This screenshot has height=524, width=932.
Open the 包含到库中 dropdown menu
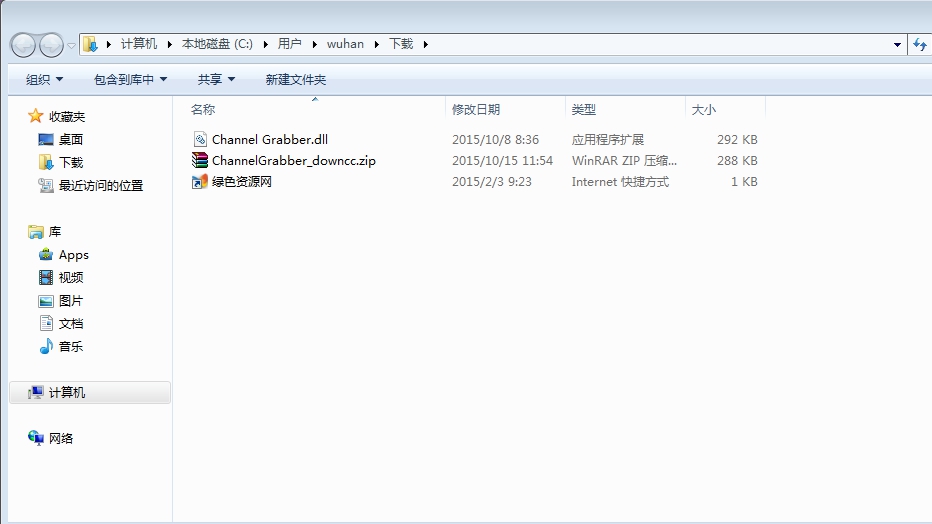pyautogui.click(x=130, y=79)
